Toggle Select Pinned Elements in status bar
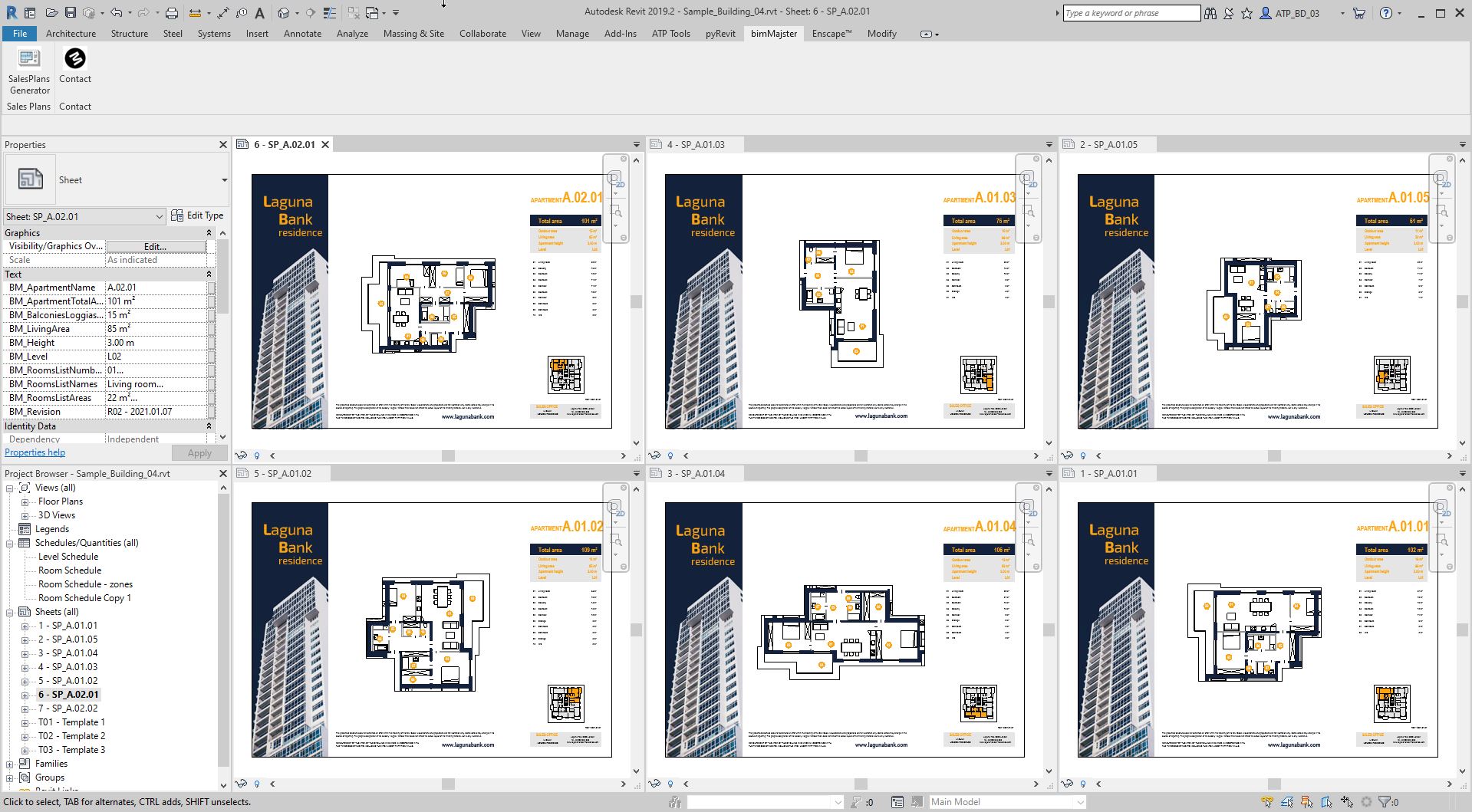 1307,802
